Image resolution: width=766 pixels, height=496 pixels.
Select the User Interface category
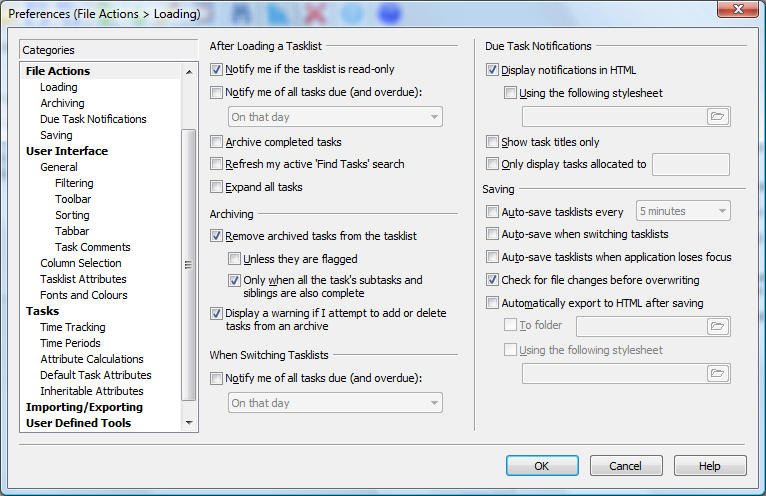(67, 151)
